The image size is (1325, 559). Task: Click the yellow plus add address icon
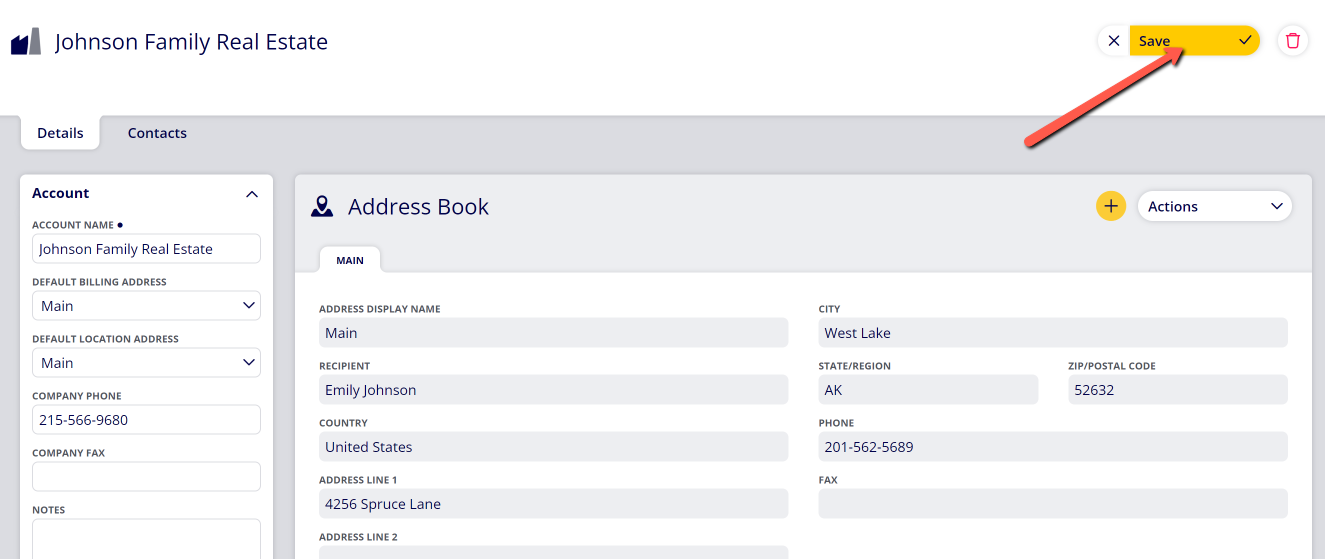[1111, 206]
